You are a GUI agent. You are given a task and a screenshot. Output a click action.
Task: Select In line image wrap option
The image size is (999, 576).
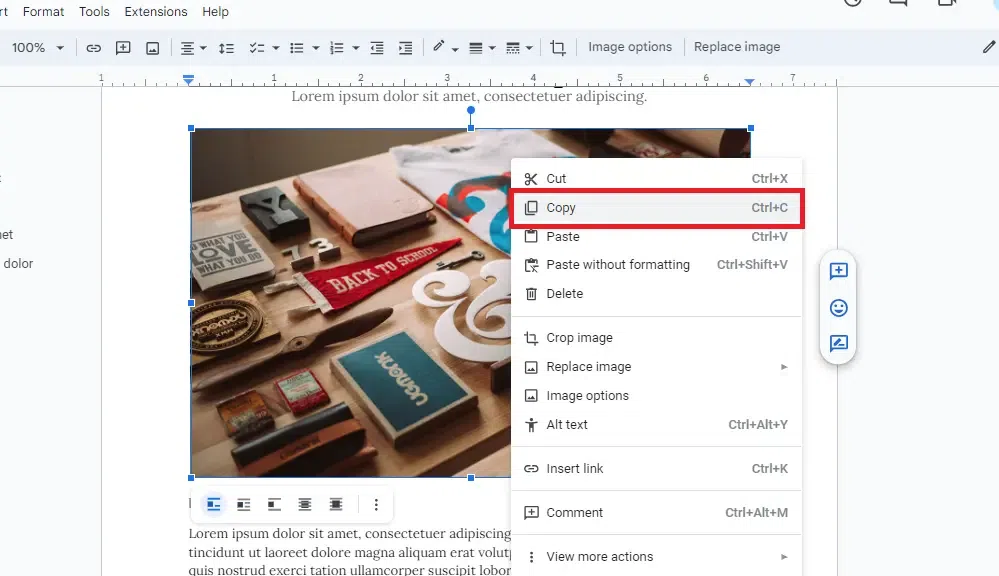pyautogui.click(x=213, y=505)
